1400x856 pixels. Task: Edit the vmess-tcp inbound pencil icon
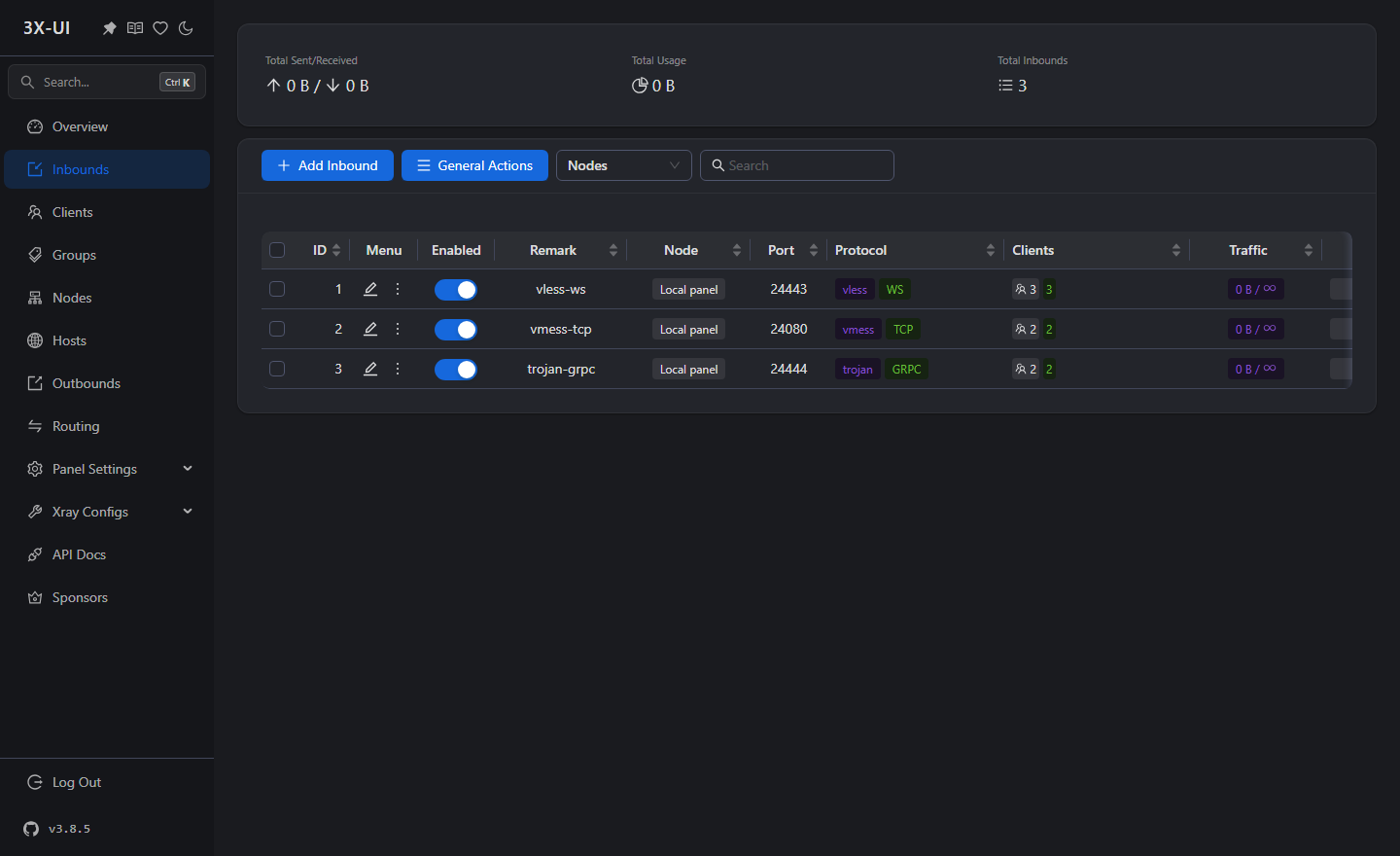[370, 329]
